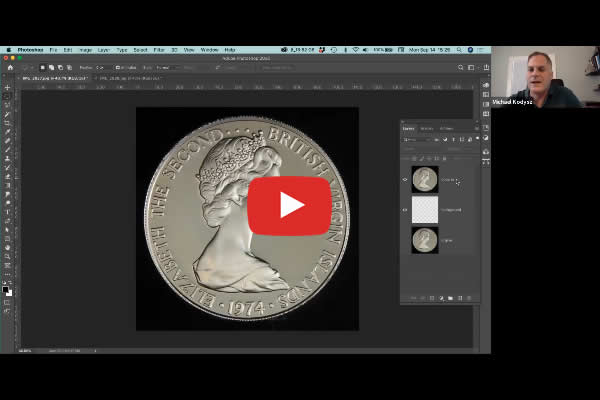Screen dimensions: 600x400
Task: Choose the Add to Selection mode icon
Action: [x=51, y=67]
